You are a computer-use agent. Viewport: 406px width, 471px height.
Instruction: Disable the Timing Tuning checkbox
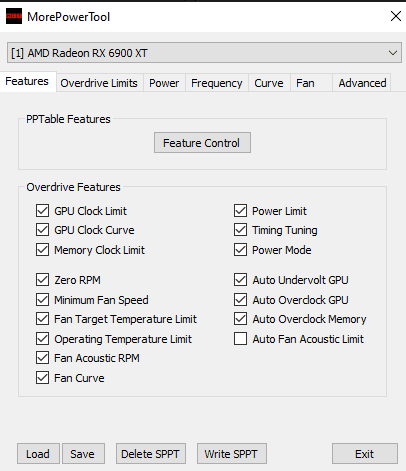point(240,230)
